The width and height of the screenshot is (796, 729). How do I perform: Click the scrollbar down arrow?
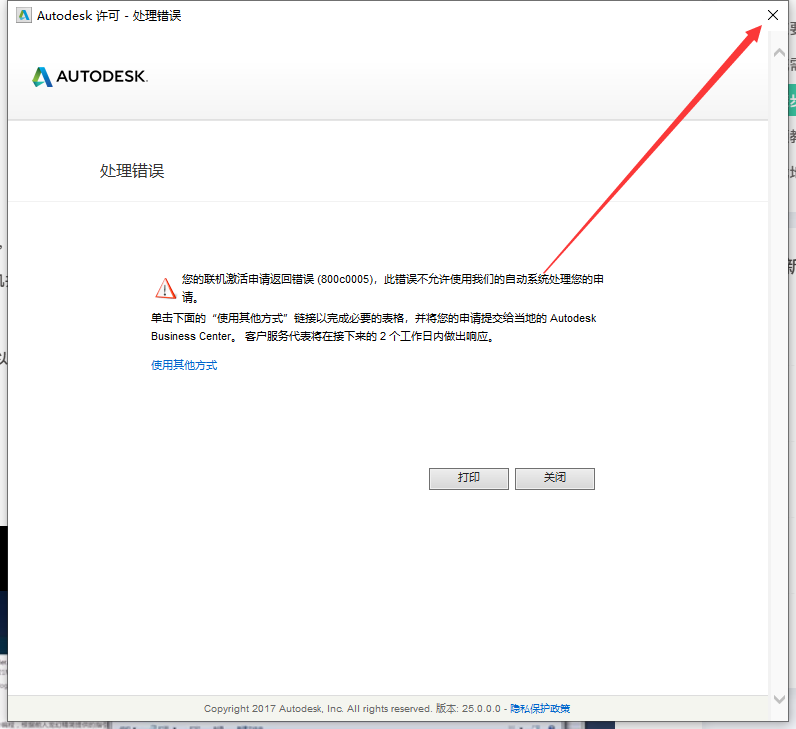(779, 699)
